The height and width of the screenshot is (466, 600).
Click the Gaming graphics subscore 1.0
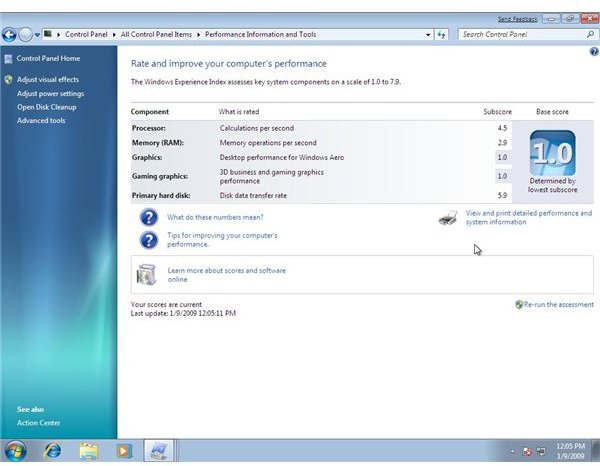(x=502, y=176)
